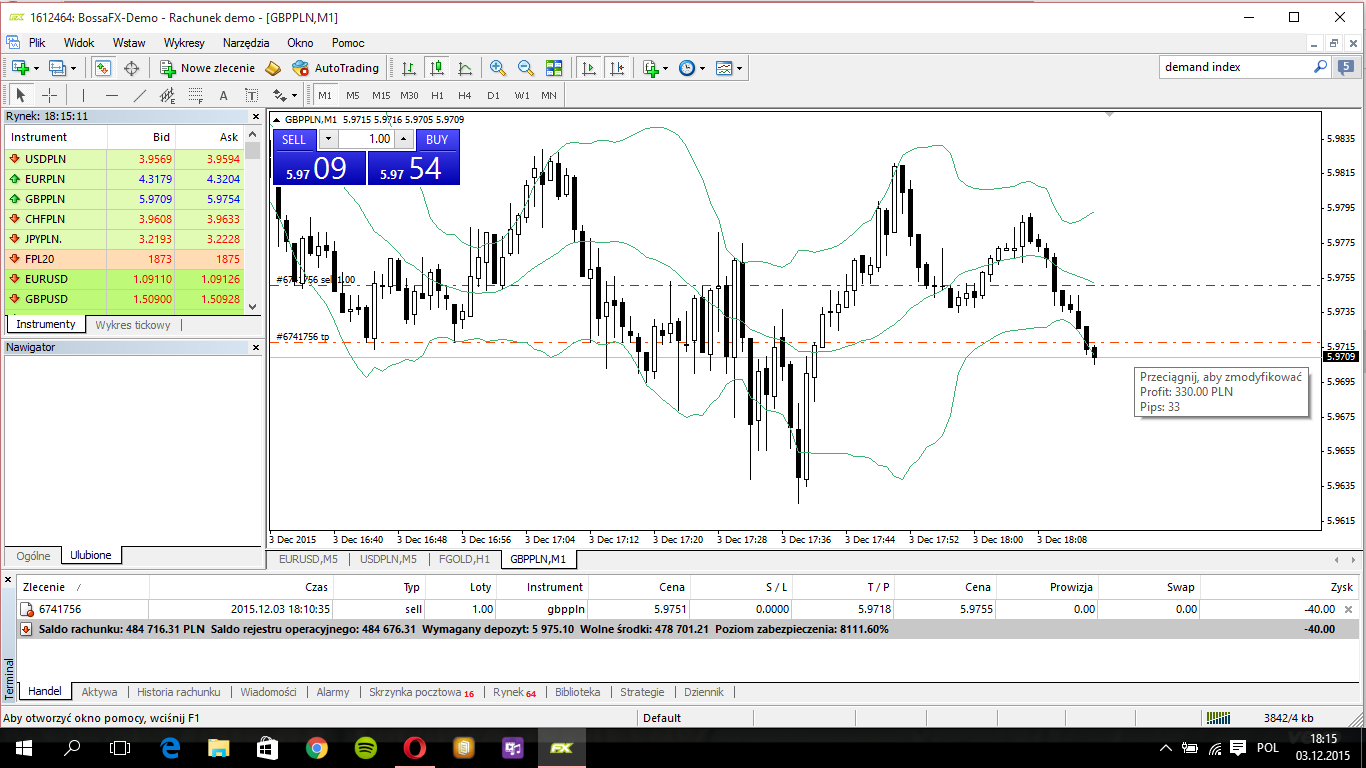The width and height of the screenshot is (1366, 768).
Task: Tile chart windows icon
Action: tap(554, 68)
